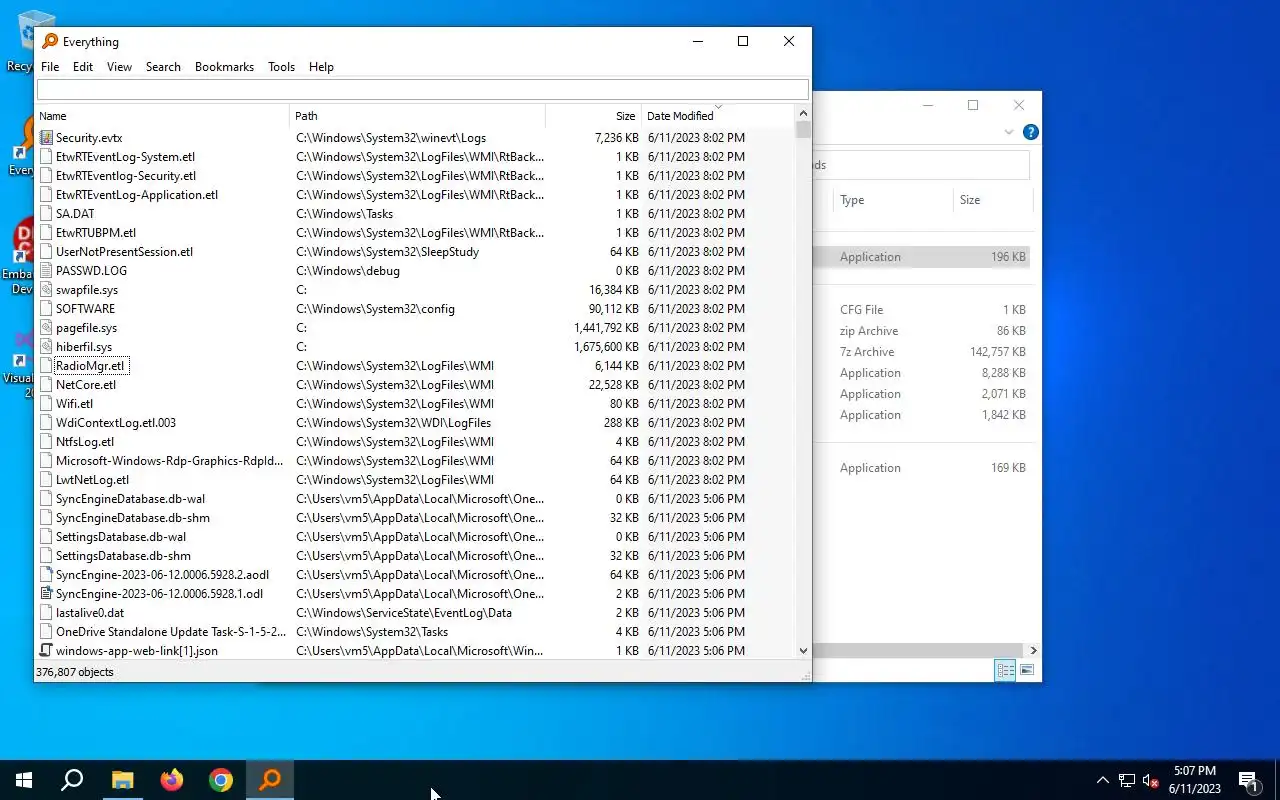Image resolution: width=1280 pixels, height=800 pixels.
Task: Open the Tools menu
Action: pyautogui.click(x=281, y=67)
